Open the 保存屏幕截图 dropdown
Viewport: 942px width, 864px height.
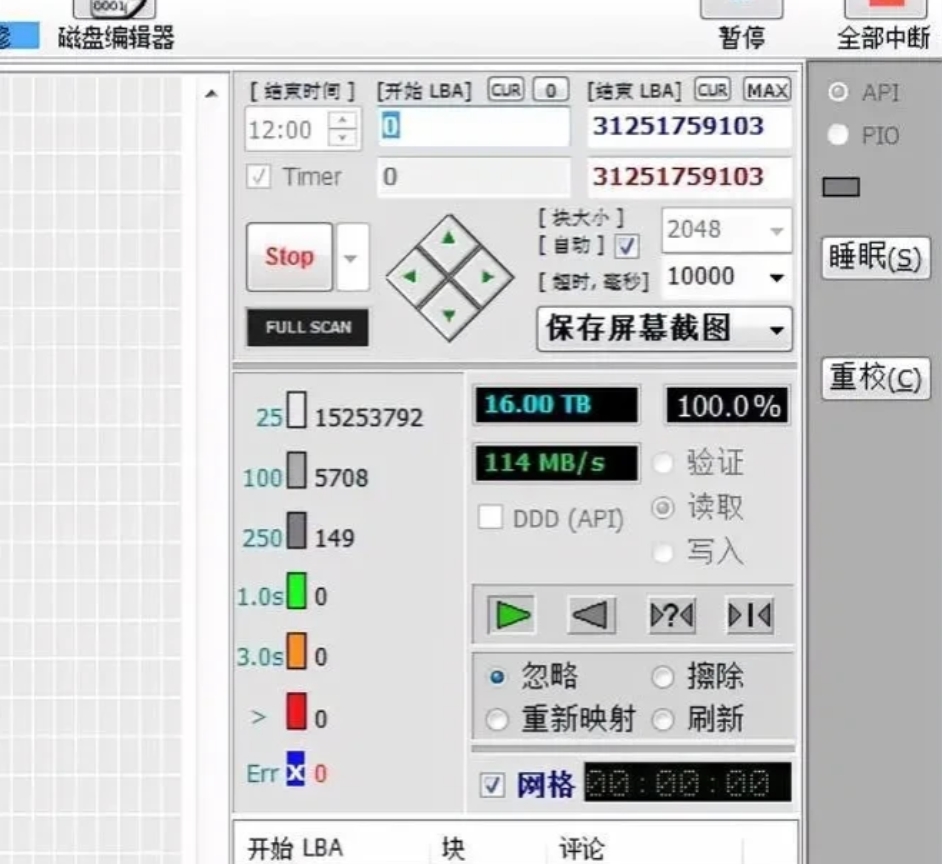tap(664, 329)
